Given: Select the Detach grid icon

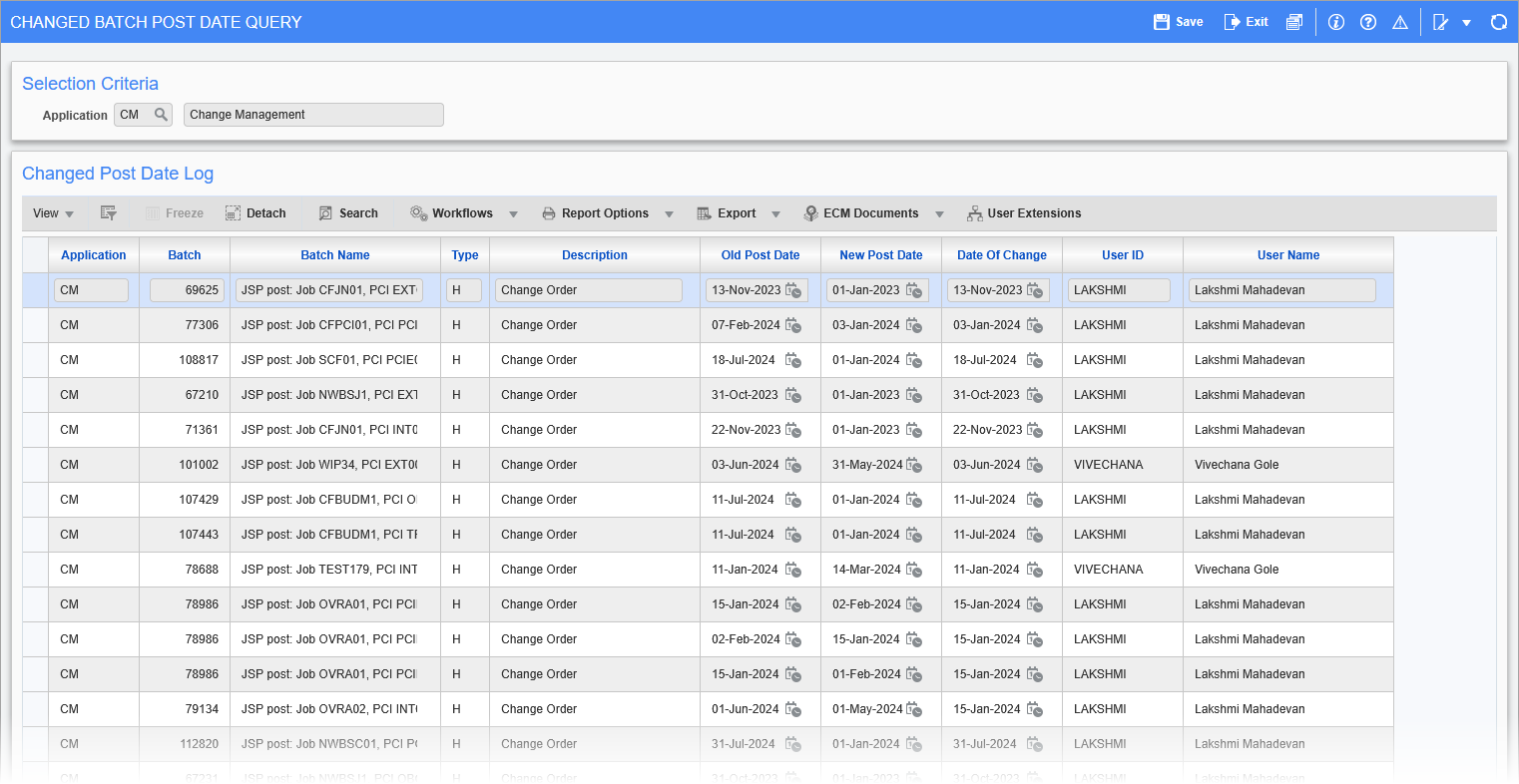Looking at the screenshot, I should [255, 212].
